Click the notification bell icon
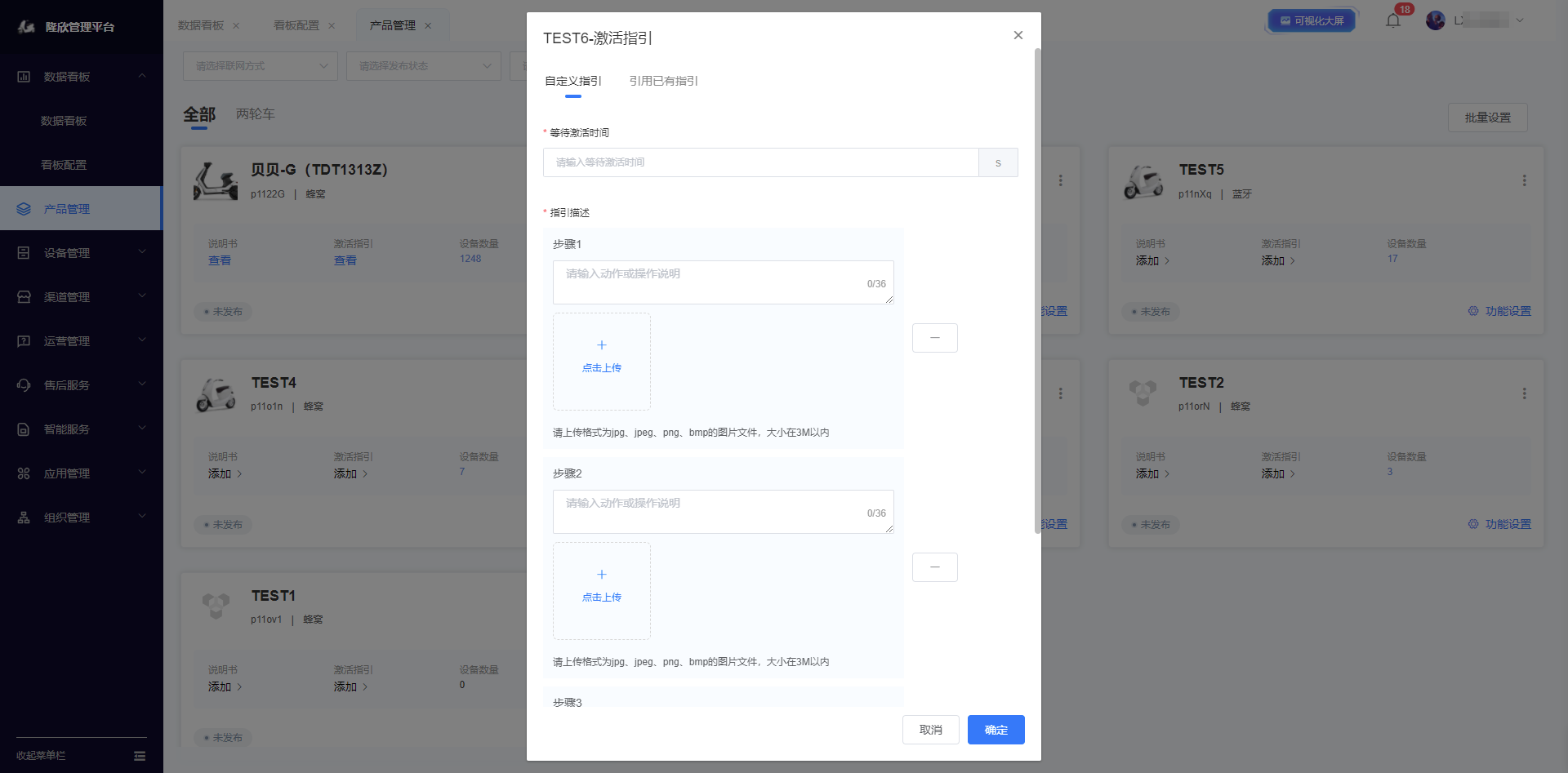Image resolution: width=1568 pixels, height=773 pixels. click(x=1392, y=21)
